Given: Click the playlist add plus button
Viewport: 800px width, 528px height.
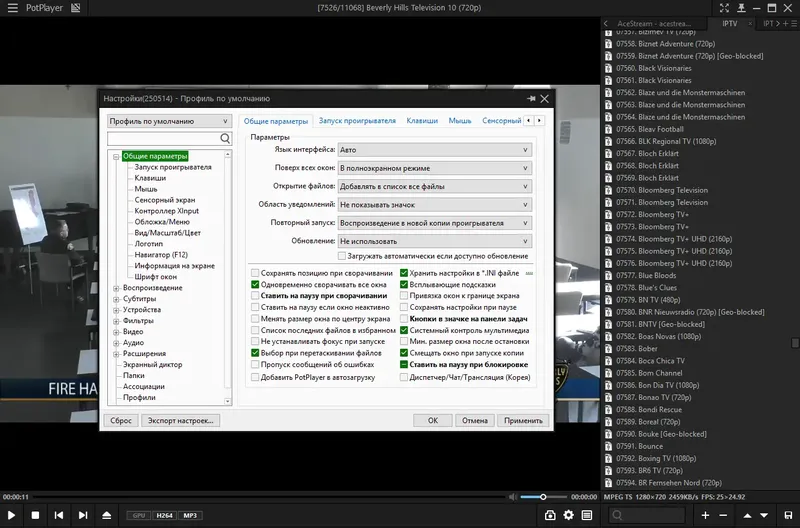Looking at the screenshot, I should [x=705, y=515].
